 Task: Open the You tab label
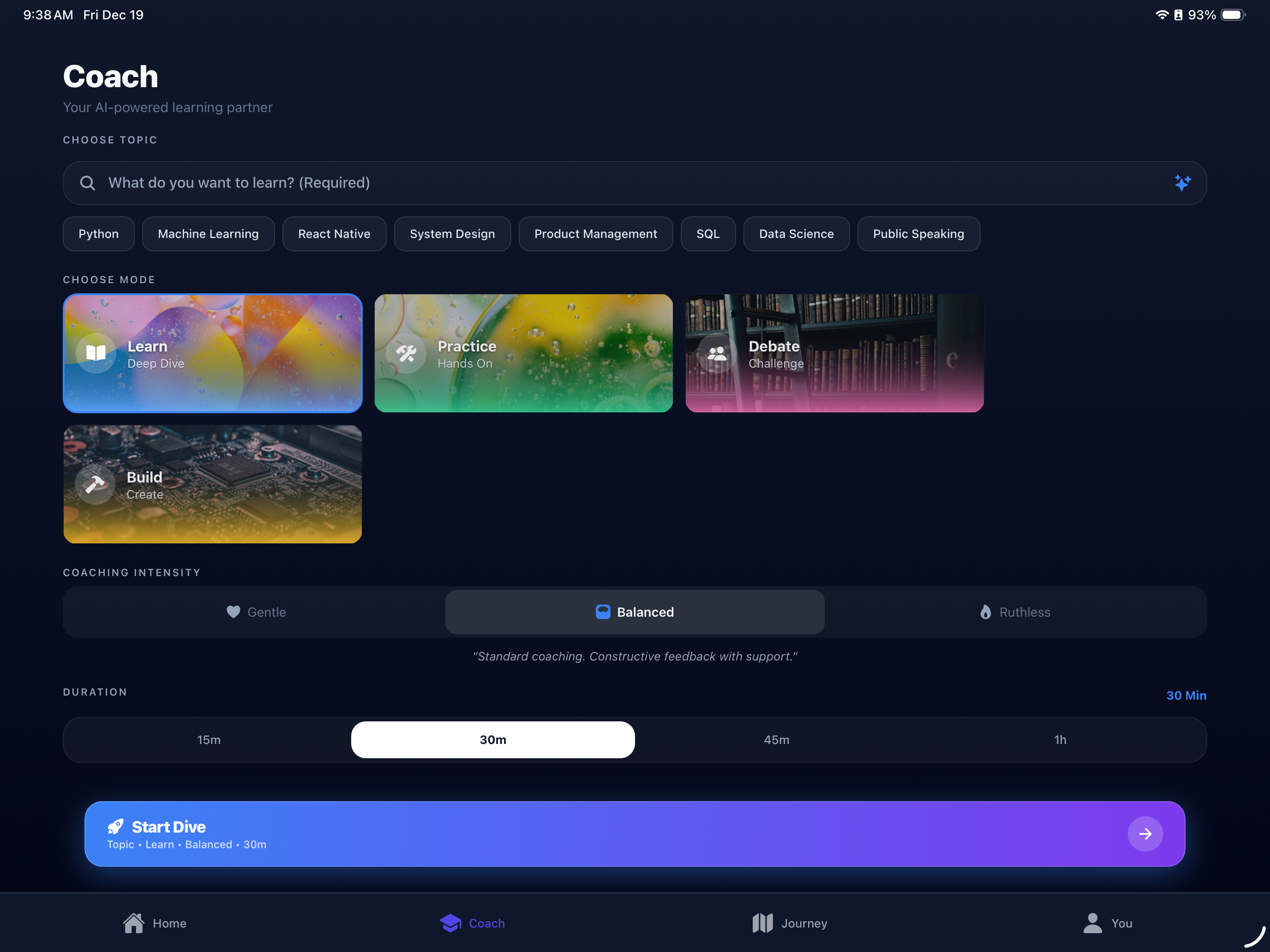click(1122, 923)
